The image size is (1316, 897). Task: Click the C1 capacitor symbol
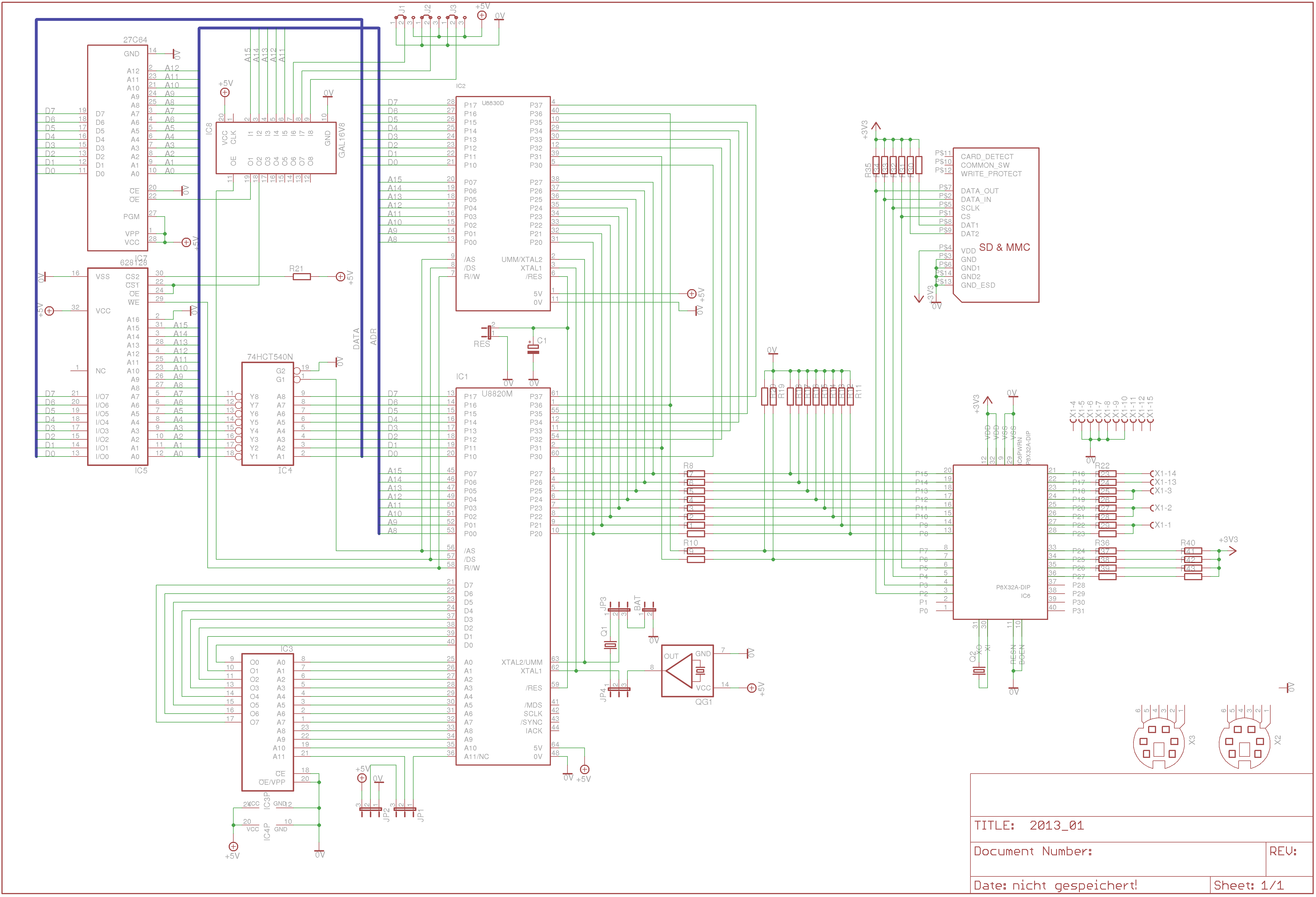pyautogui.click(x=533, y=349)
